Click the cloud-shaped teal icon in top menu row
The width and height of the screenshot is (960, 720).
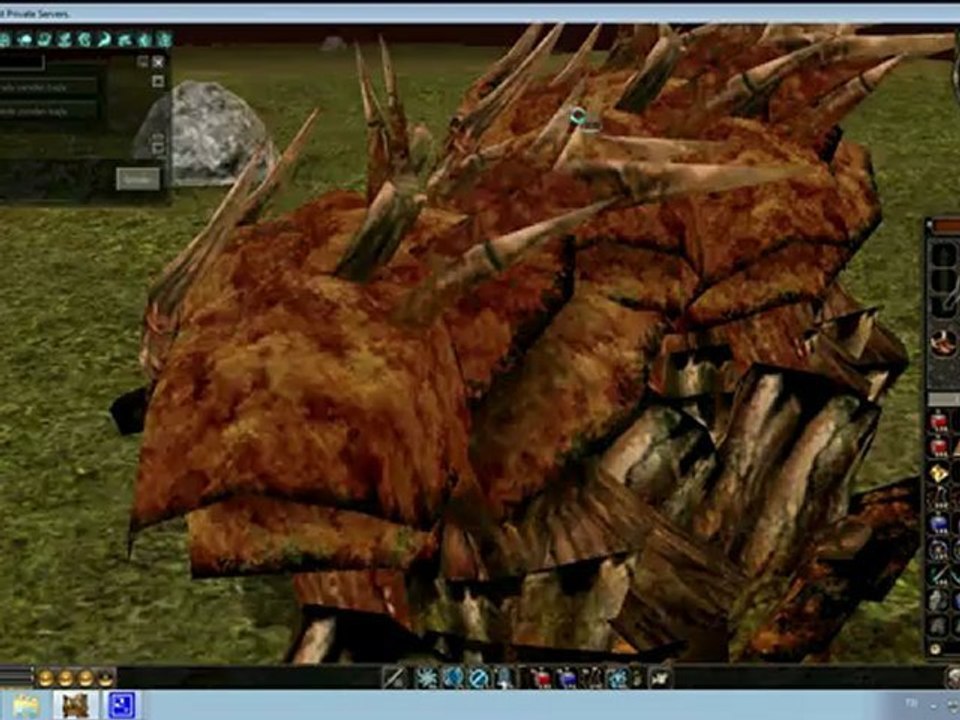click(25, 40)
